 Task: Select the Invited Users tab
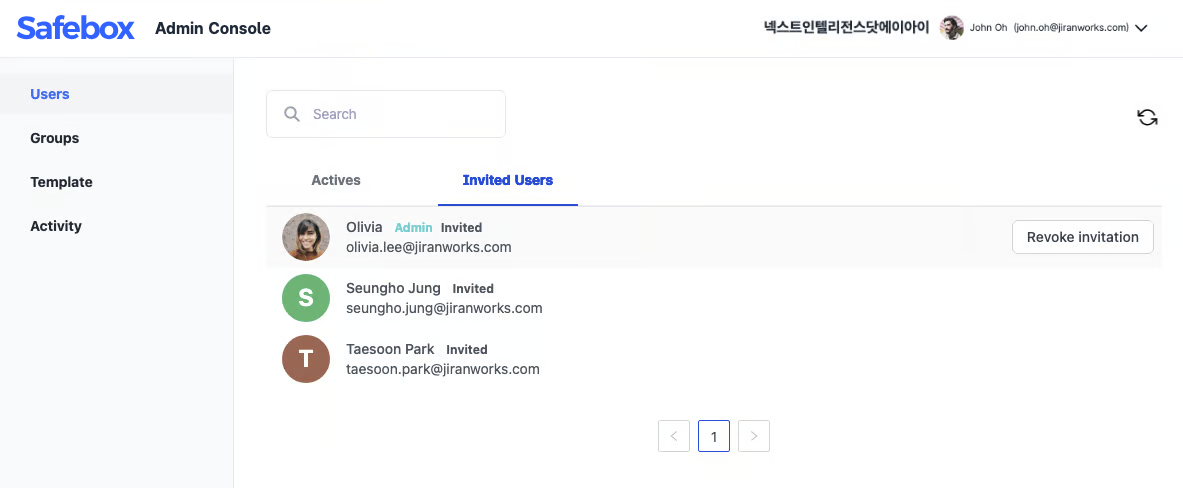point(508,180)
